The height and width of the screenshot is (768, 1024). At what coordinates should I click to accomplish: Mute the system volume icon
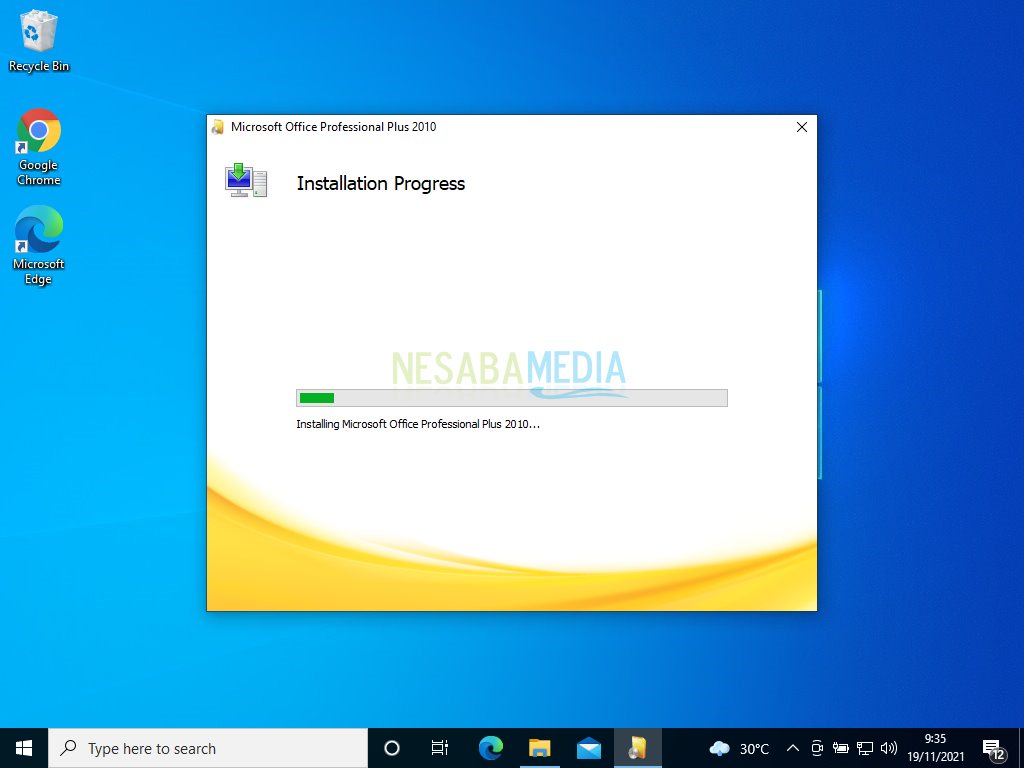pos(889,747)
